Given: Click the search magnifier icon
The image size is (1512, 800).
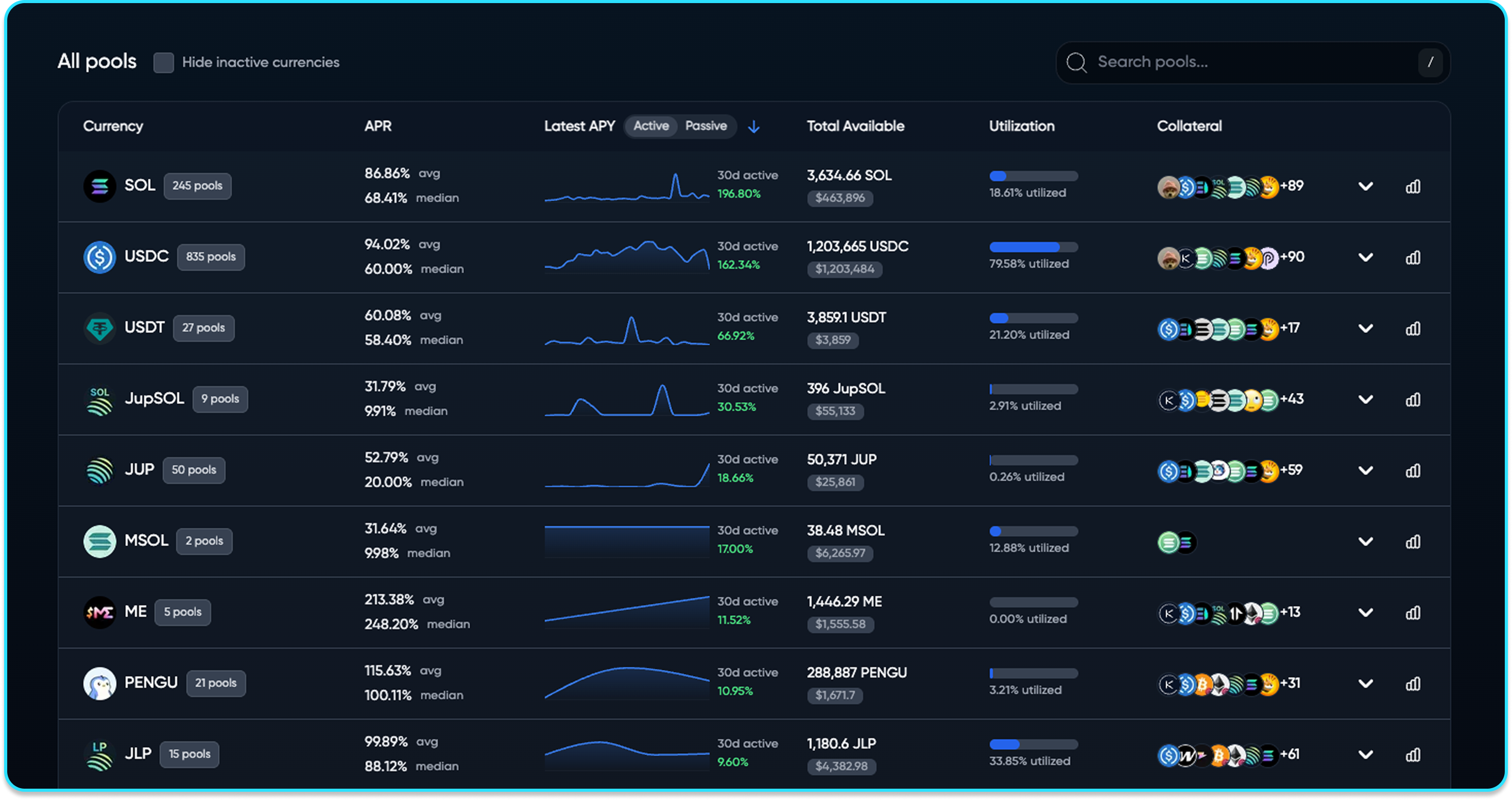Looking at the screenshot, I should (x=1076, y=62).
